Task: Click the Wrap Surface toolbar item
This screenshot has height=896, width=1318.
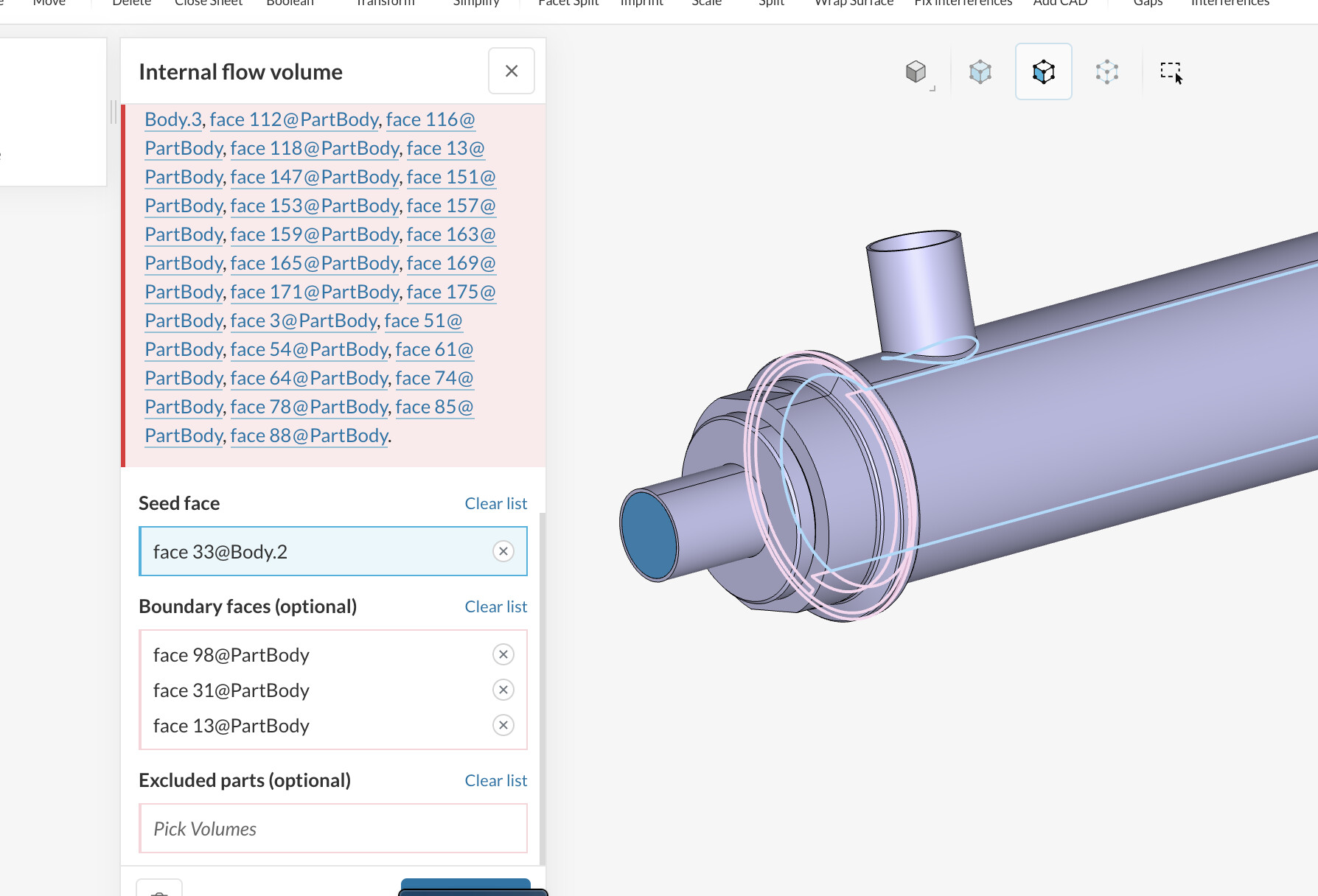Action: pyautogui.click(x=854, y=4)
